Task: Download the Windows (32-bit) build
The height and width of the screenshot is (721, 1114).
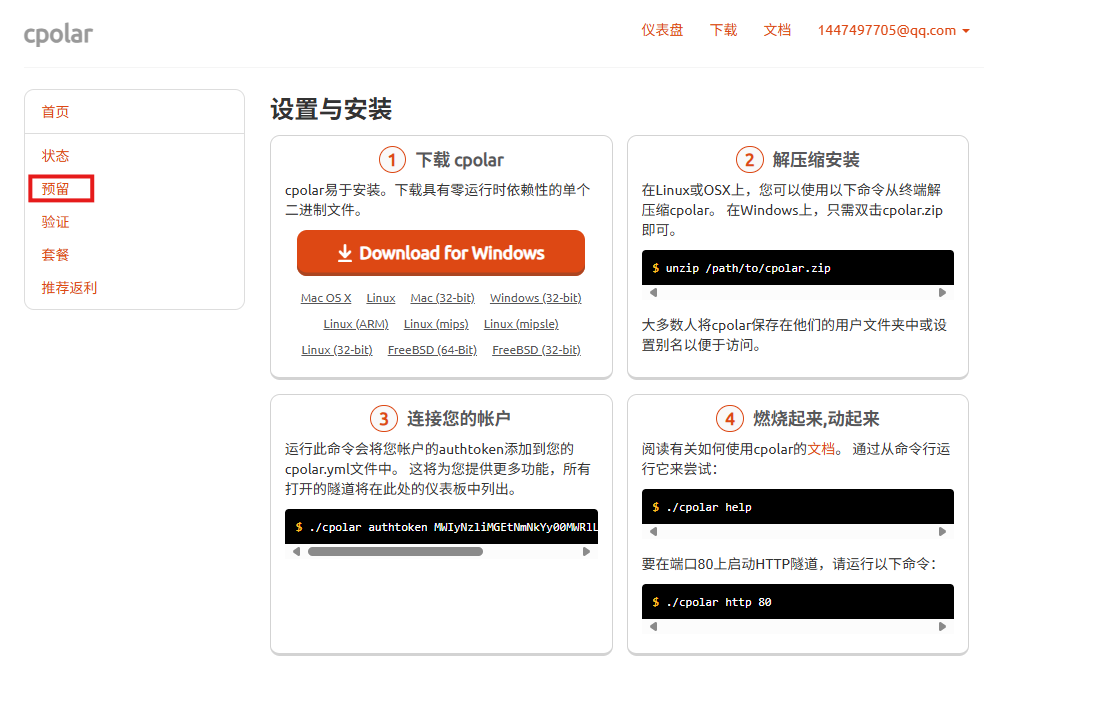Action: (x=536, y=298)
